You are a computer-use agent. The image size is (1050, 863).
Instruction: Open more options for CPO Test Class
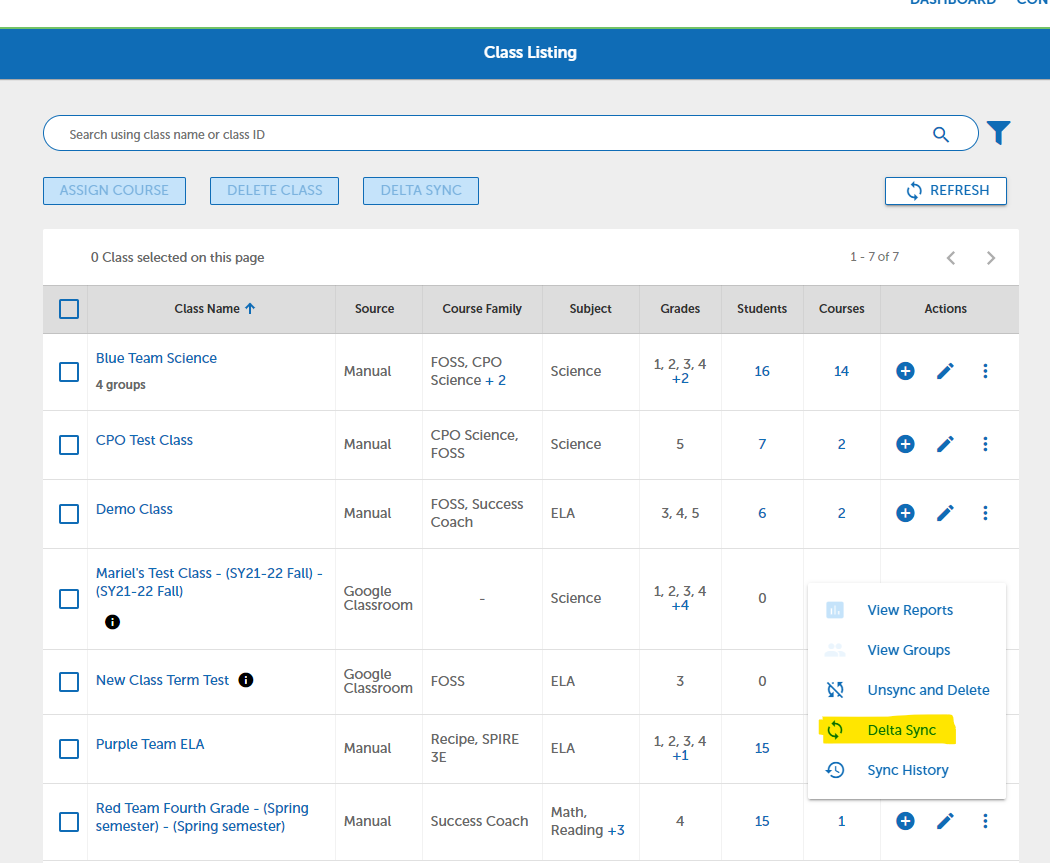click(x=985, y=444)
